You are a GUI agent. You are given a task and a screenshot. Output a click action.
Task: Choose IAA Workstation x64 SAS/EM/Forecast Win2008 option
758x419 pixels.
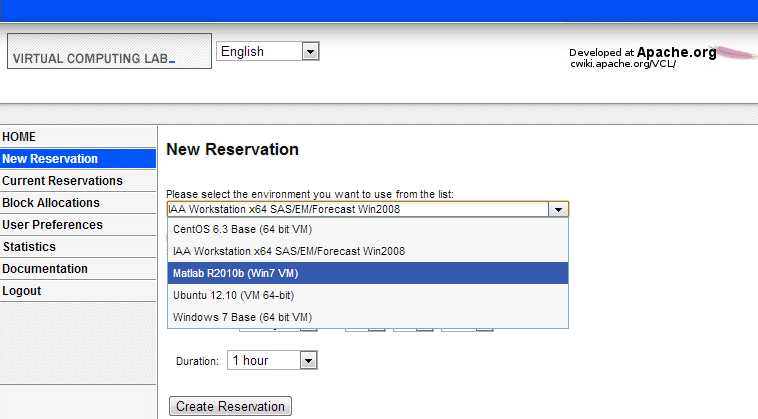tap(368, 251)
